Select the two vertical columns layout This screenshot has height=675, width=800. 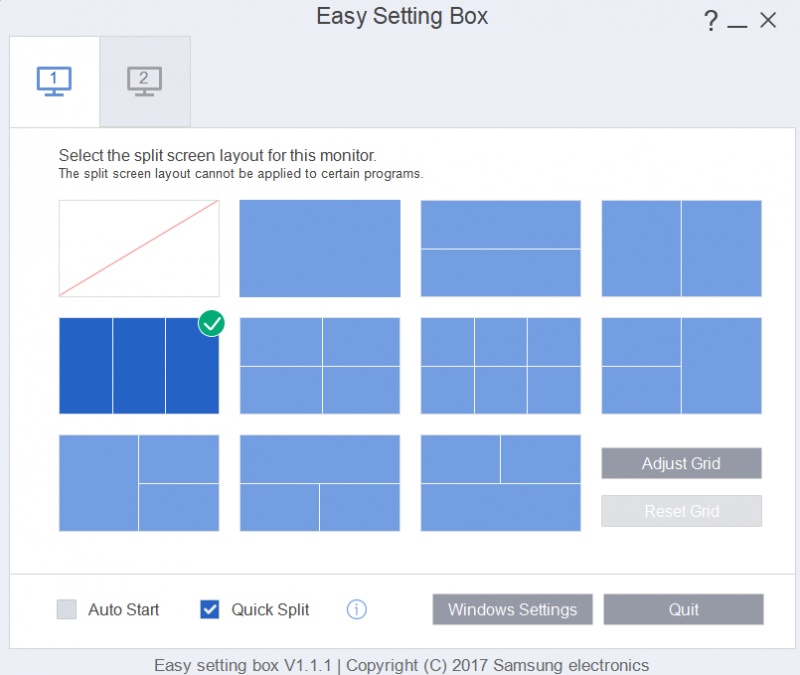click(x=681, y=248)
